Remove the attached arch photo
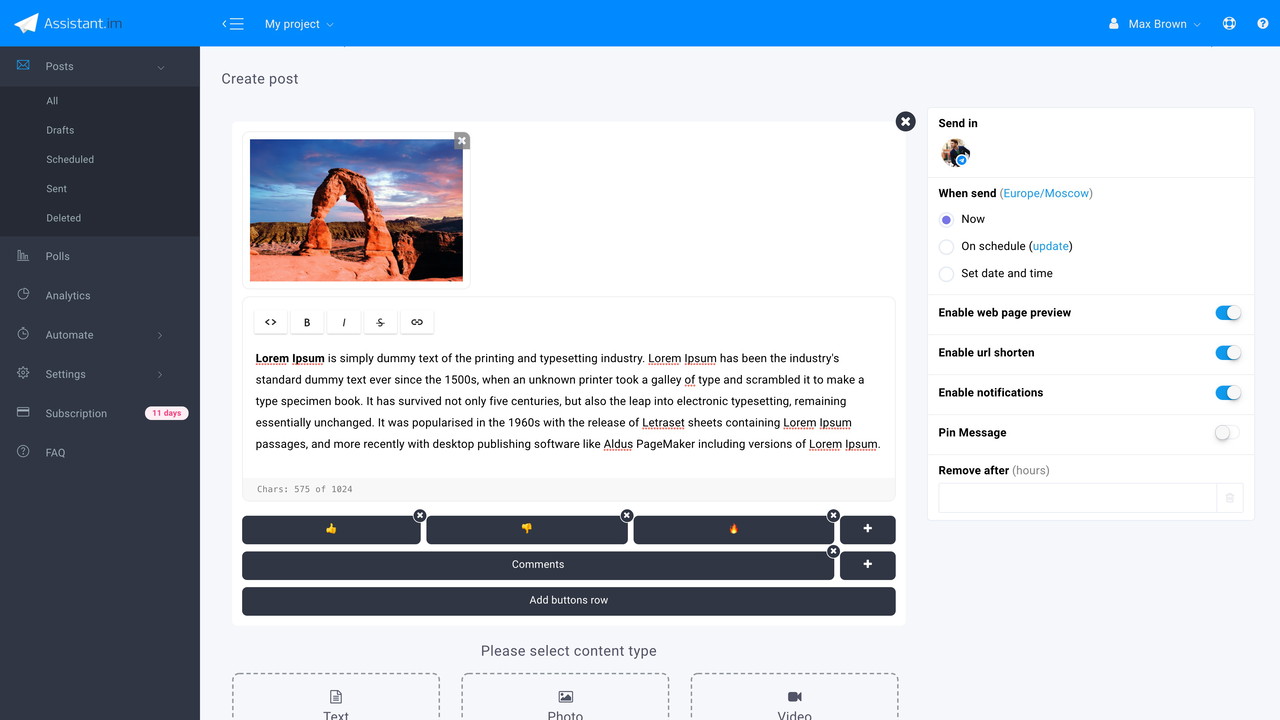 click(x=461, y=141)
